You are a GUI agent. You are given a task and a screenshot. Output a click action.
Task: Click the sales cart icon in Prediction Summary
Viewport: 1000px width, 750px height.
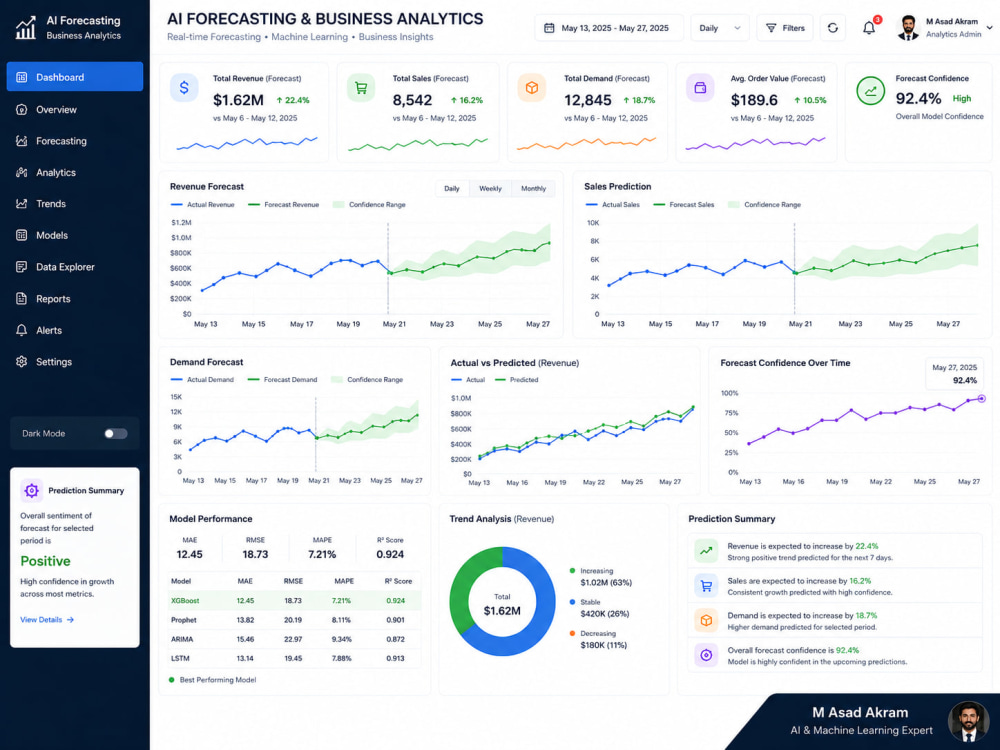coord(706,585)
